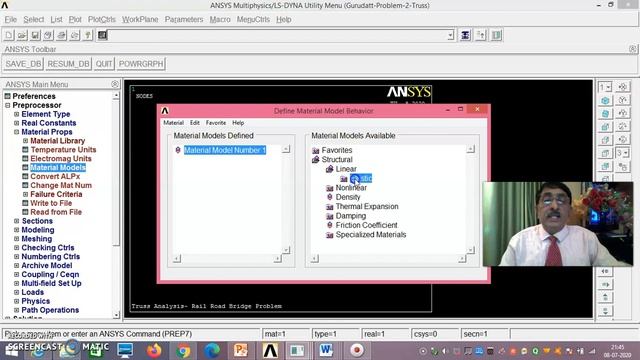Click the command prompt icon beside input

point(102,35)
